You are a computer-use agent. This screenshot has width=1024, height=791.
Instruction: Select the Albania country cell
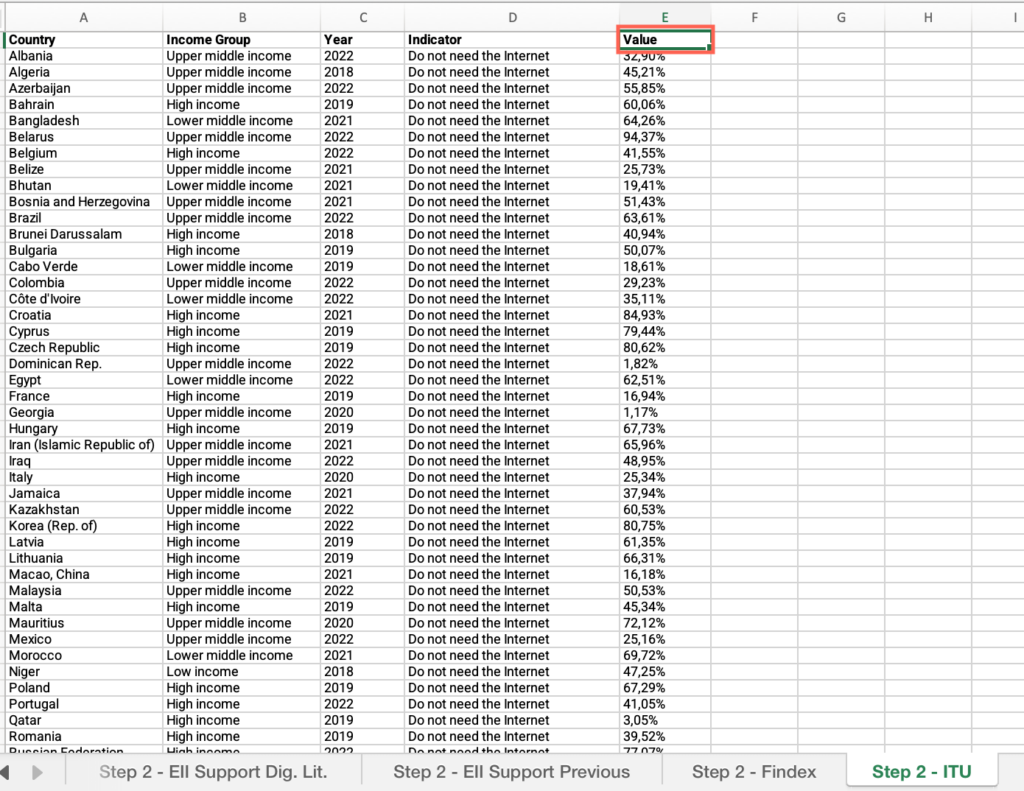click(x=84, y=56)
